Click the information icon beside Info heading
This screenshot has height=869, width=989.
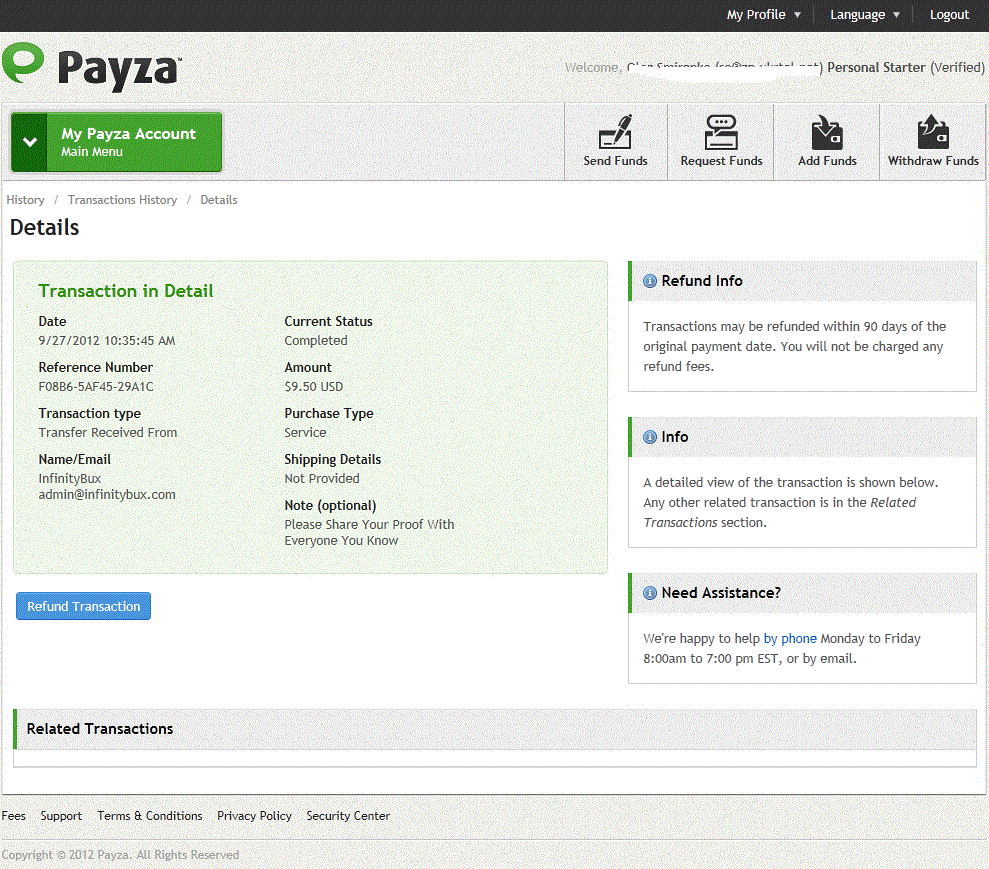pyautogui.click(x=650, y=437)
